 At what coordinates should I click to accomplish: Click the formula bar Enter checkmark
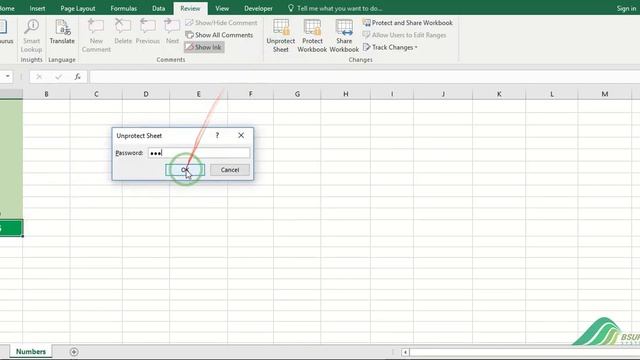click(58, 77)
